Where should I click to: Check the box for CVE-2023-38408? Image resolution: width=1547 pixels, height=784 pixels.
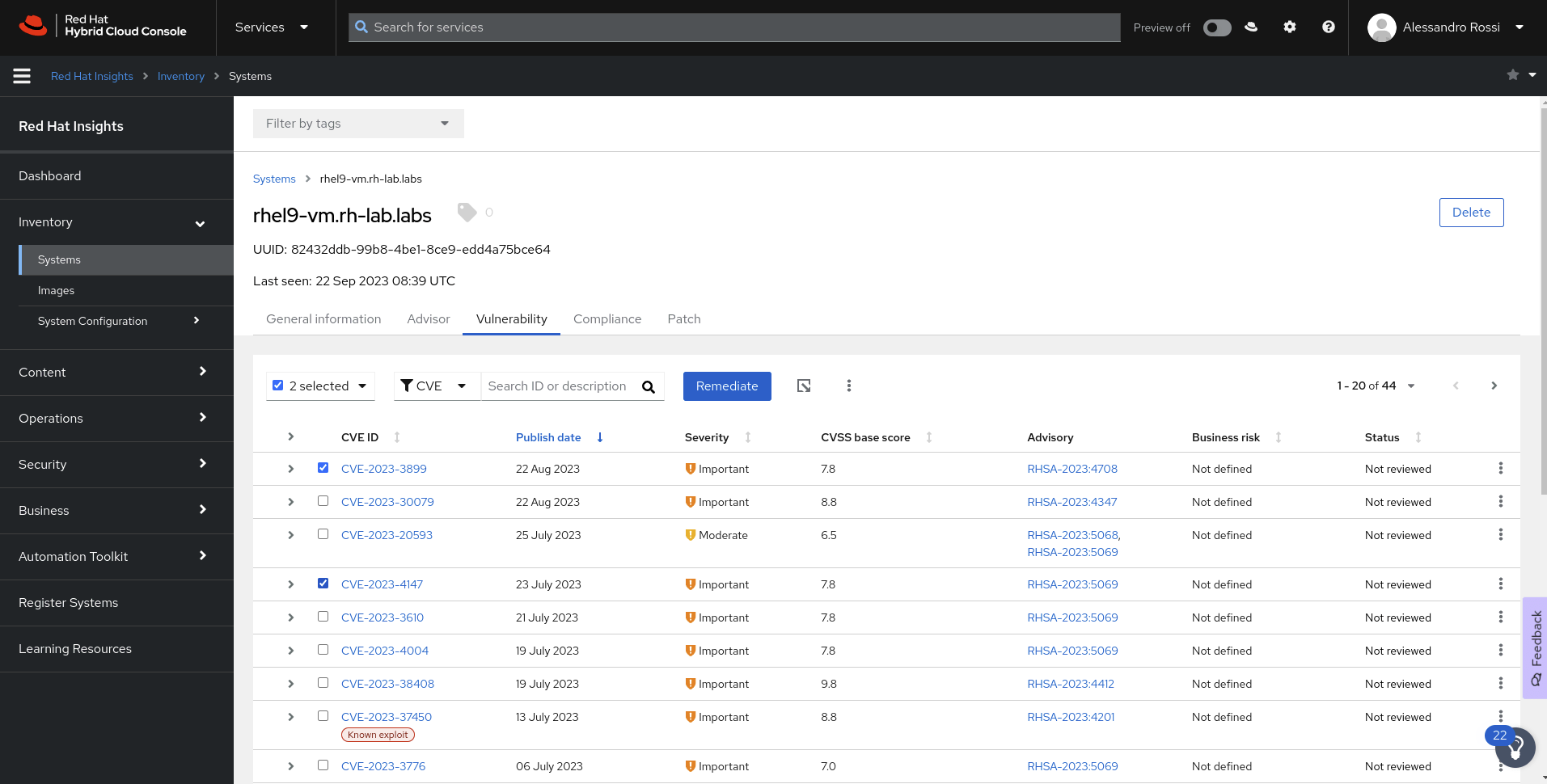(323, 683)
